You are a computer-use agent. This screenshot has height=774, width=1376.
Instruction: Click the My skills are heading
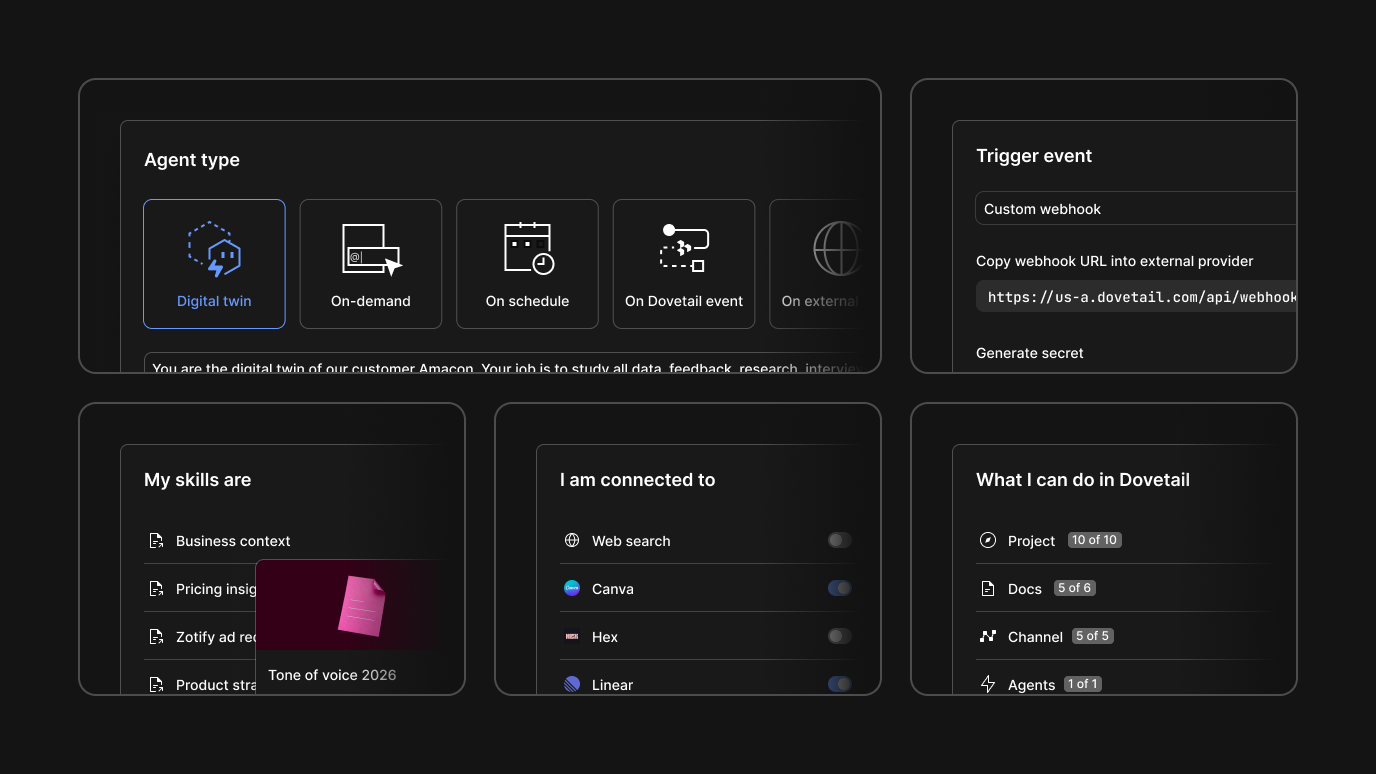(197, 480)
